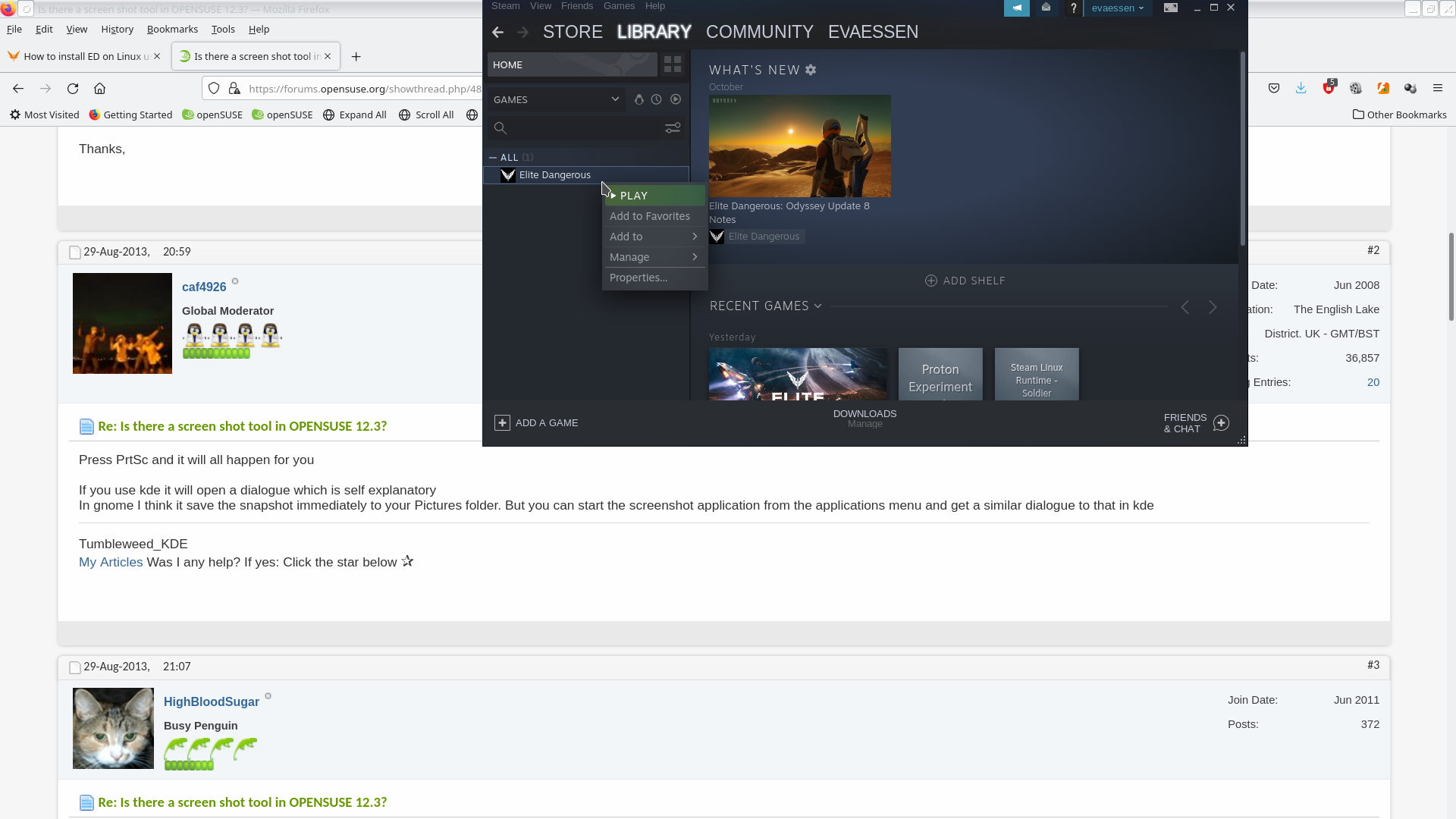Image resolution: width=1456 pixels, height=819 pixels.
Task: Click Firefox site shield tracking icon
Action: (214, 89)
